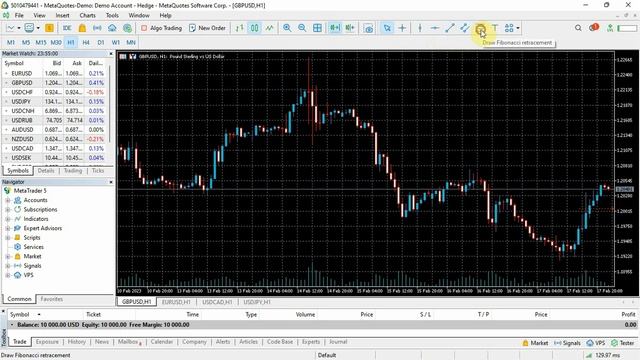The width and height of the screenshot is (640, 360).
Task: Open chart type dropdown arrow
Action: point(19,28)
